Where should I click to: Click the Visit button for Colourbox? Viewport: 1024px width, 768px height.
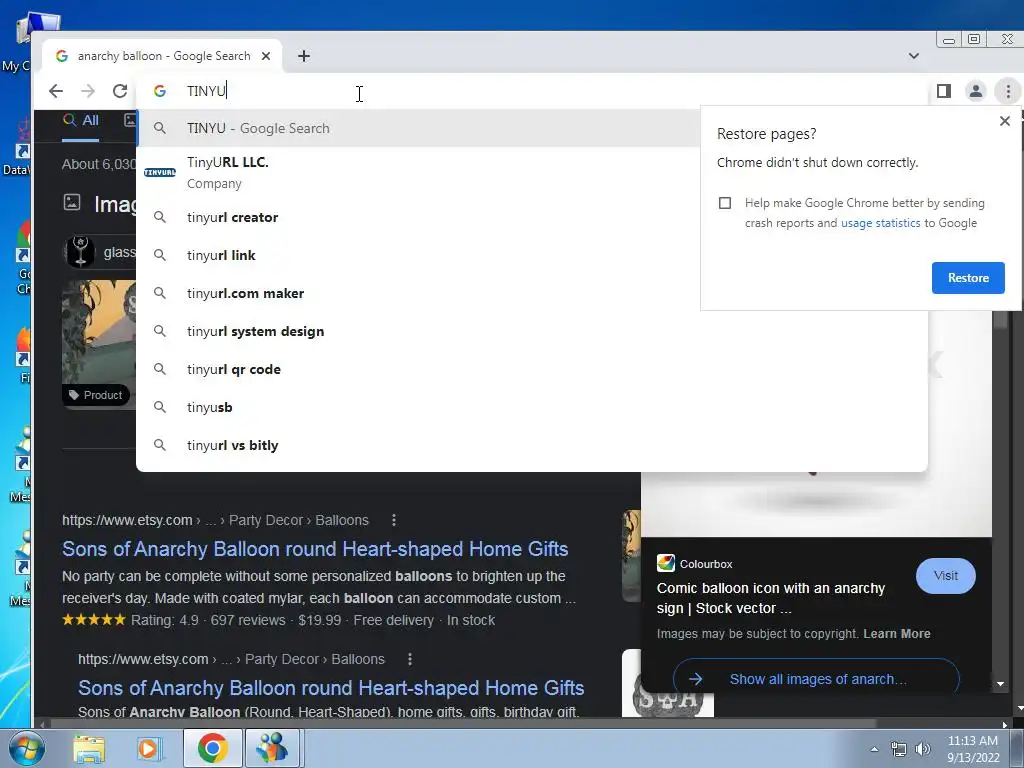click(x=946, y=575)
